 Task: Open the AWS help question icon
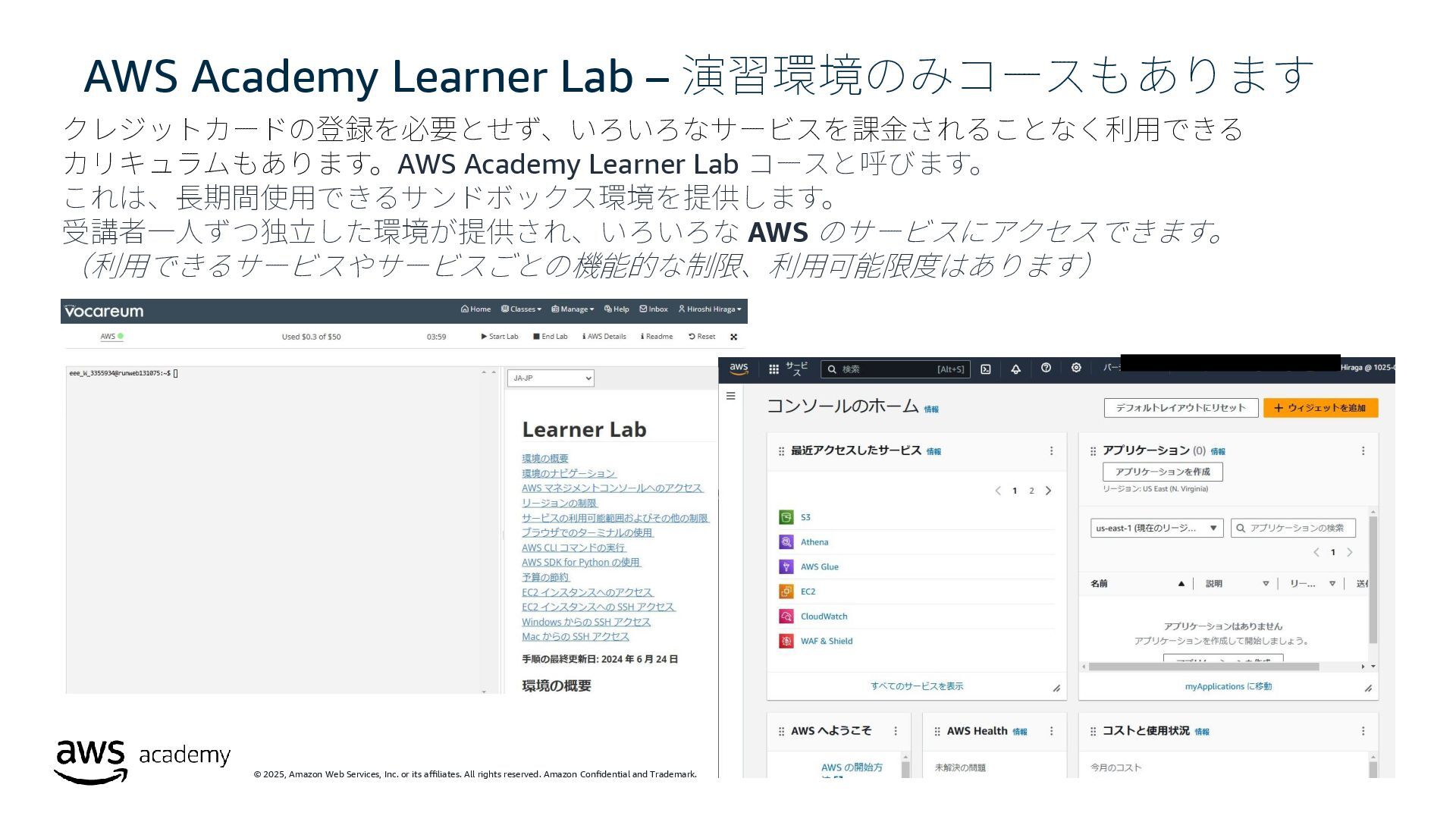(1046, 368)
